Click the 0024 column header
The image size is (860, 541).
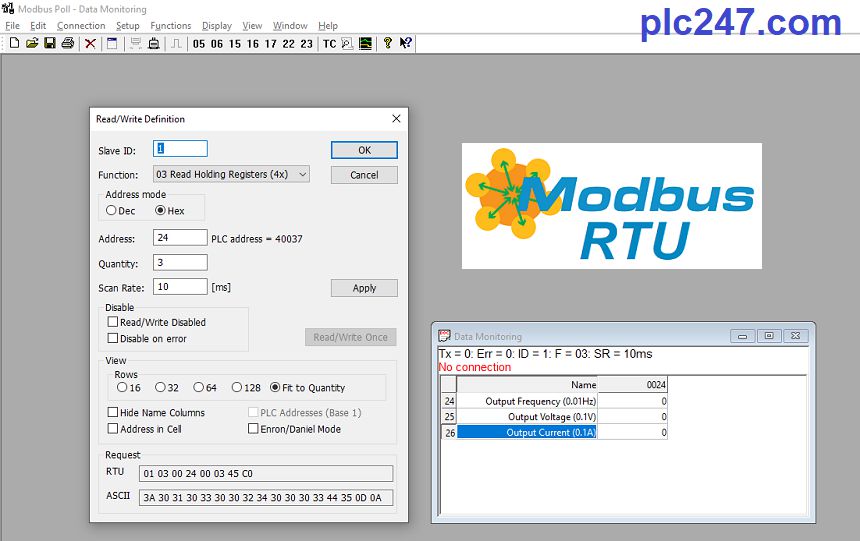tap(632, 385)
